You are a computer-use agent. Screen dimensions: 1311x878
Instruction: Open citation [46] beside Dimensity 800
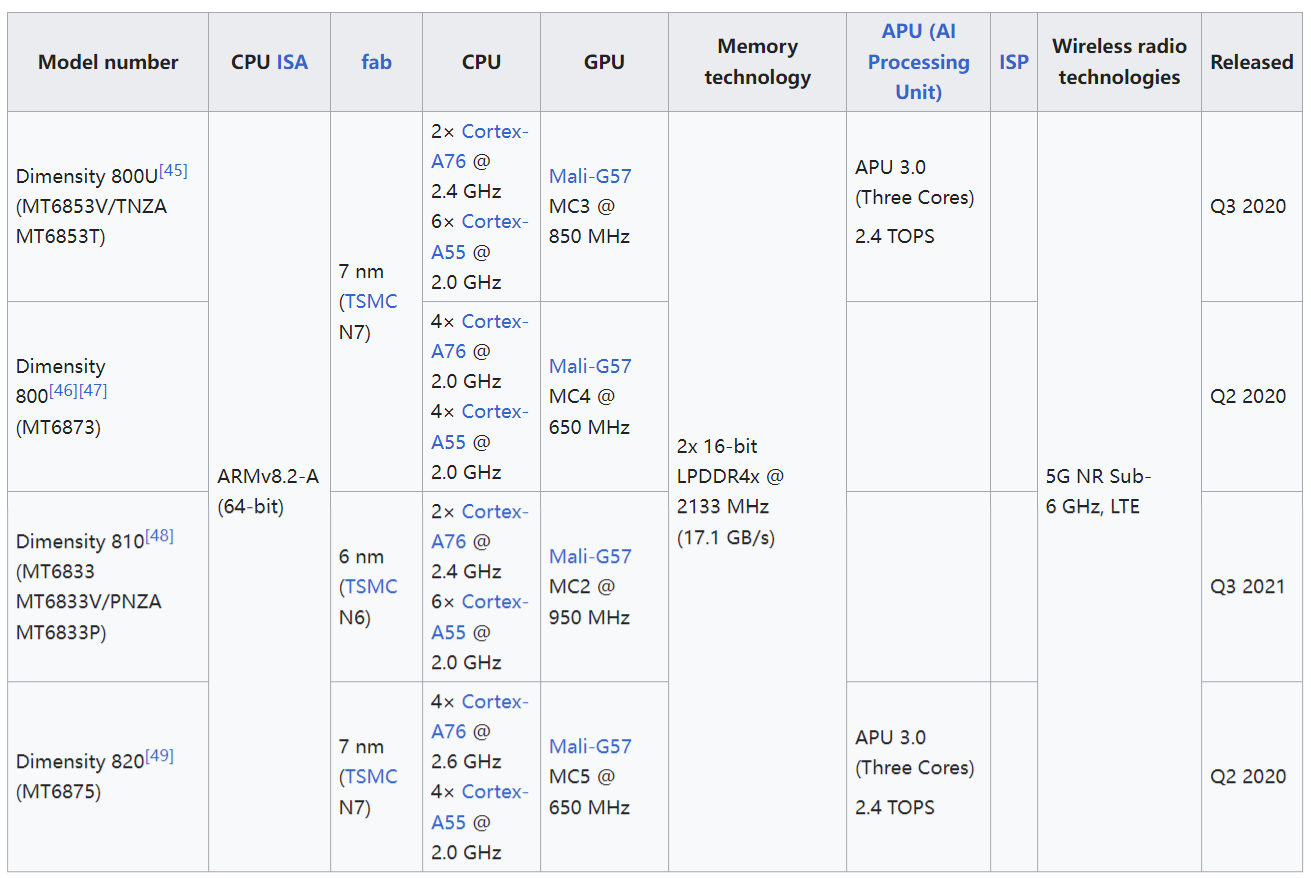63,391
